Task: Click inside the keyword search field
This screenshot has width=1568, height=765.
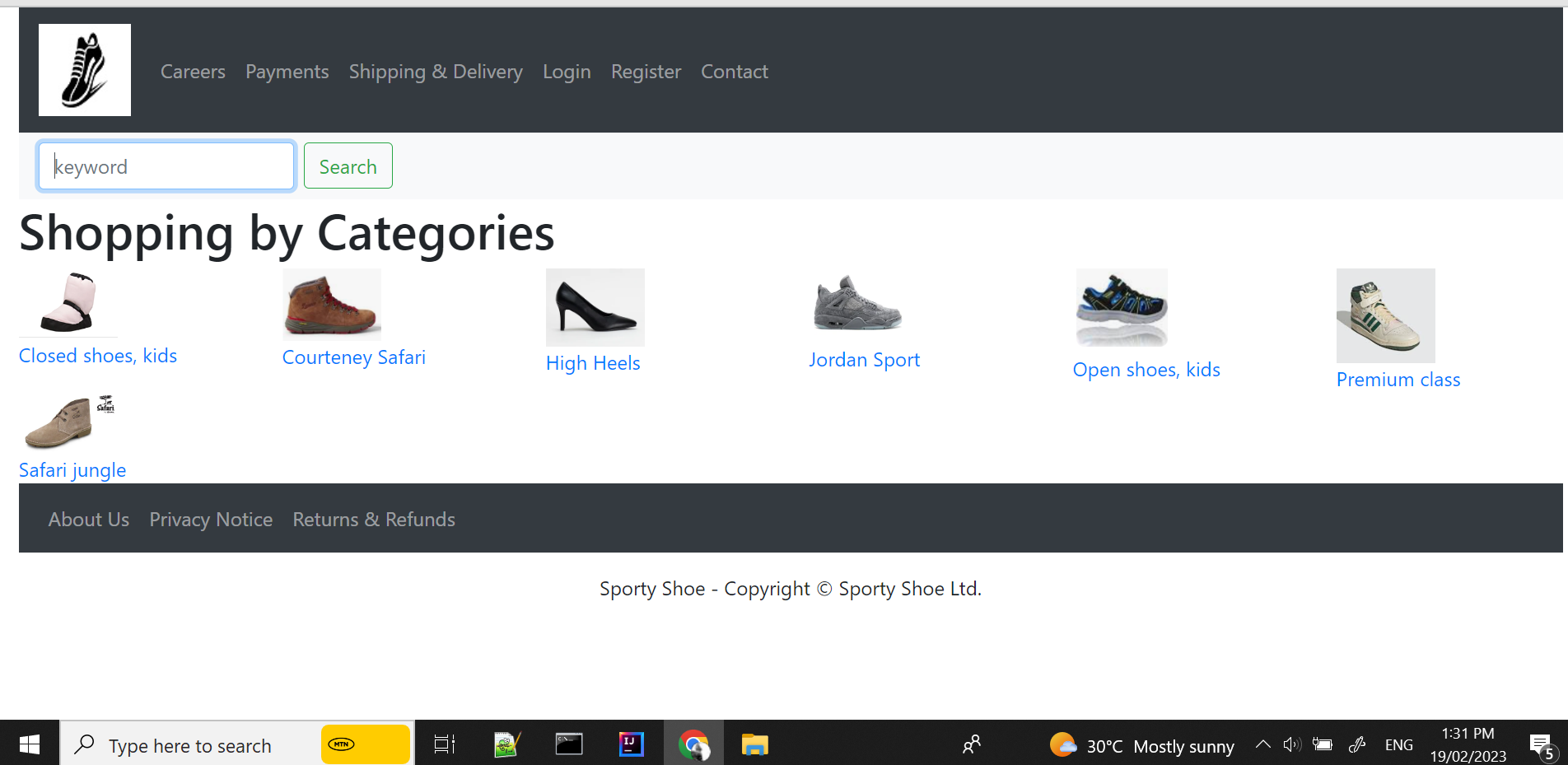Action: (x=166, y=166)
